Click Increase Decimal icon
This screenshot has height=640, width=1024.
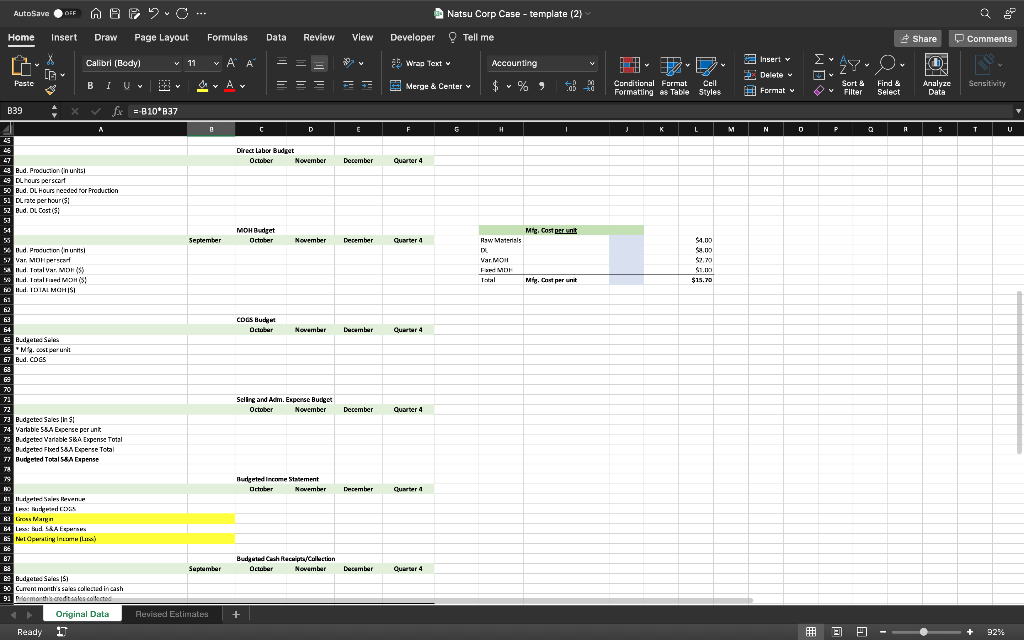pyautogui.click(x=571, y=86)
